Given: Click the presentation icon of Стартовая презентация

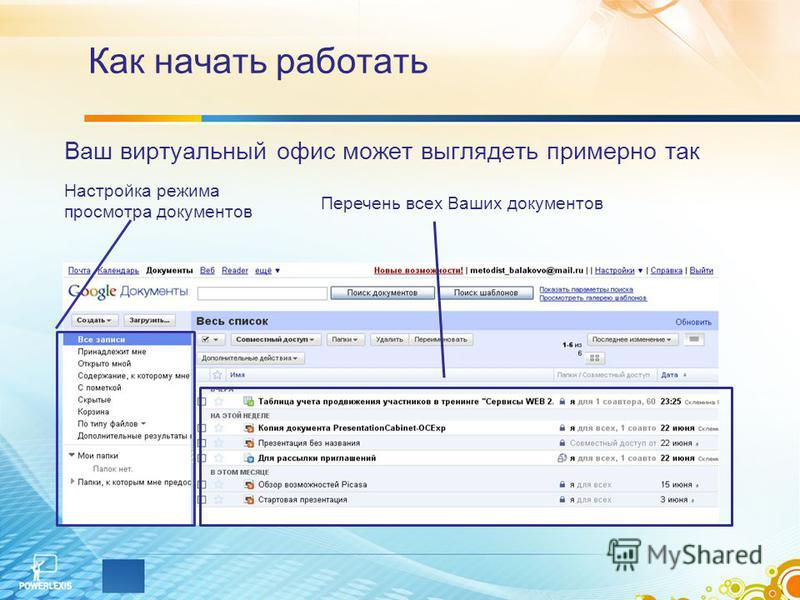Looking at the screenshot, I should tap(249, 499).
